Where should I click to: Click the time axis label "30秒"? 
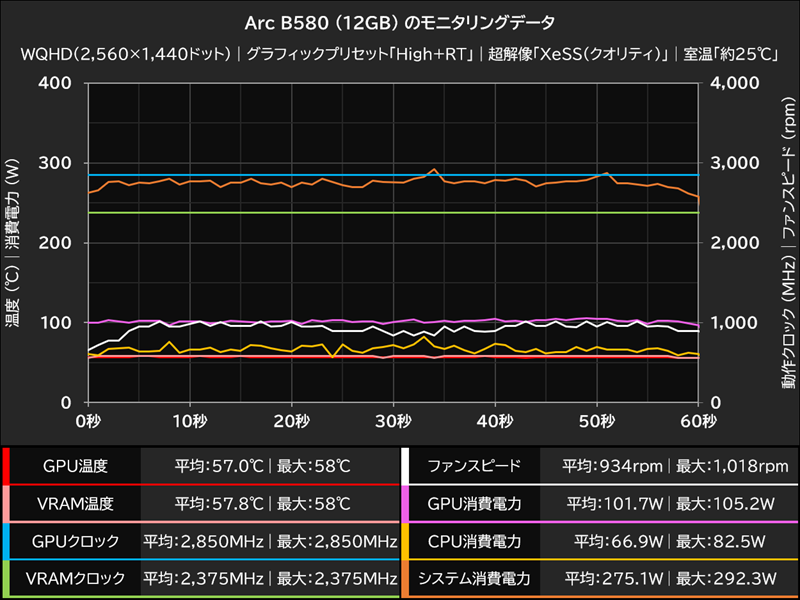(393, 421)
